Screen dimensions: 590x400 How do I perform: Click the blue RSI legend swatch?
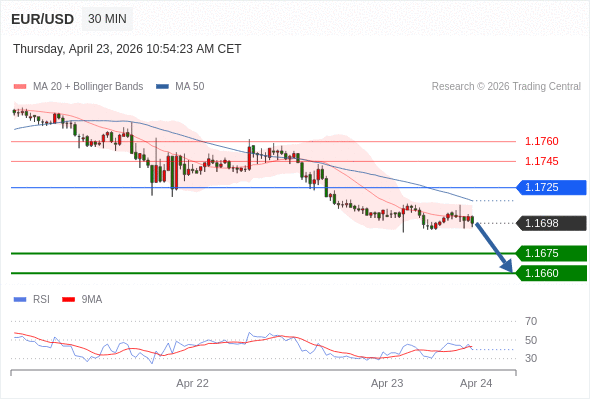(x=20, y=300)
